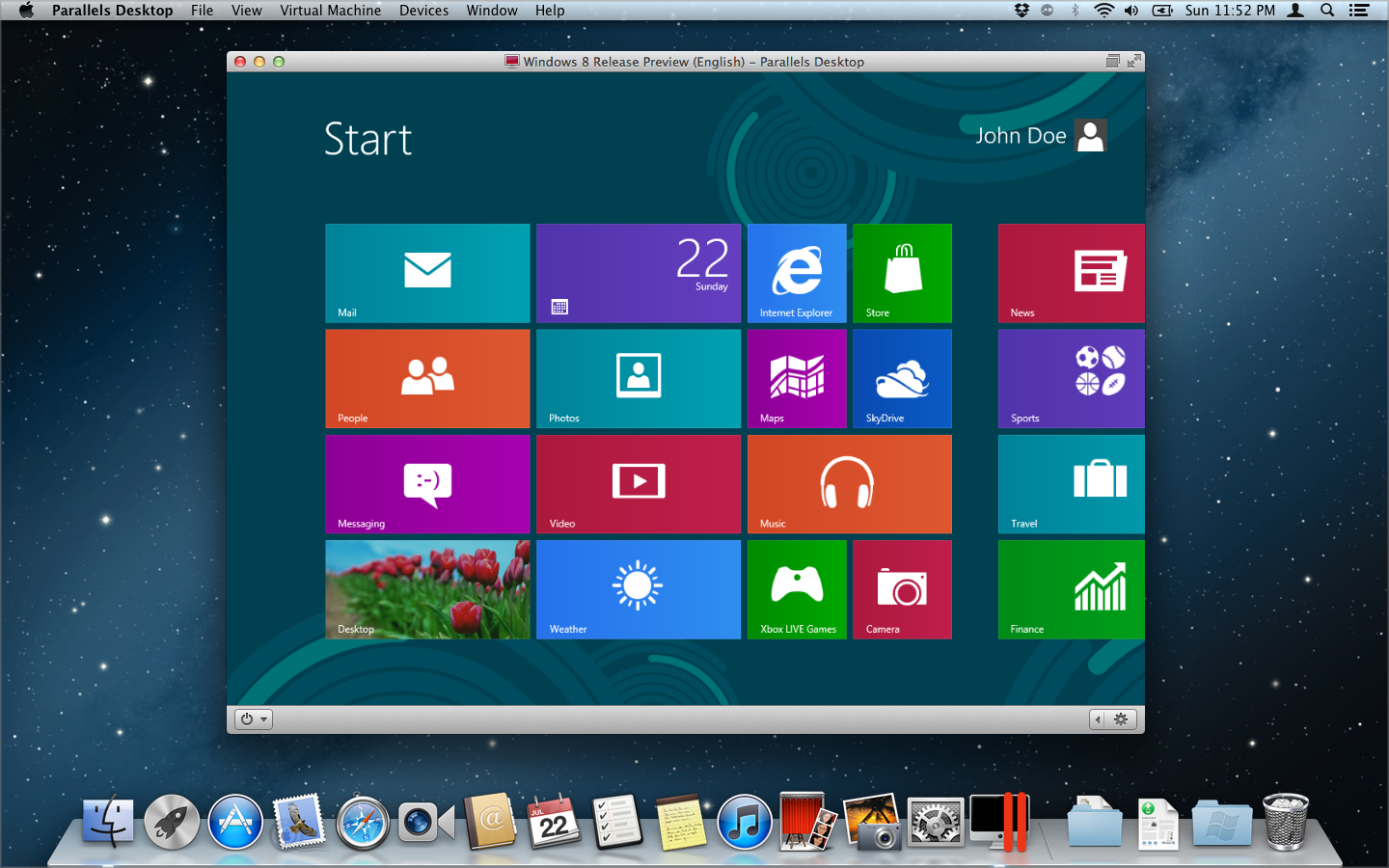Open the power dropdown in Parallels status bar
The image size is (1389, 868).
point(255,719)
